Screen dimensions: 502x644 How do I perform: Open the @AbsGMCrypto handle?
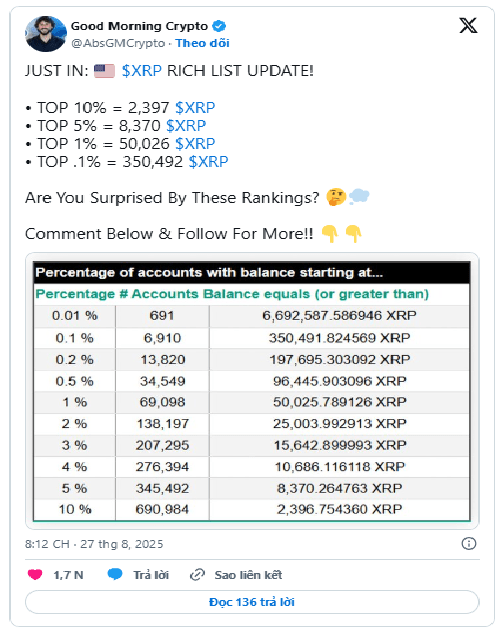click(118, 43)
